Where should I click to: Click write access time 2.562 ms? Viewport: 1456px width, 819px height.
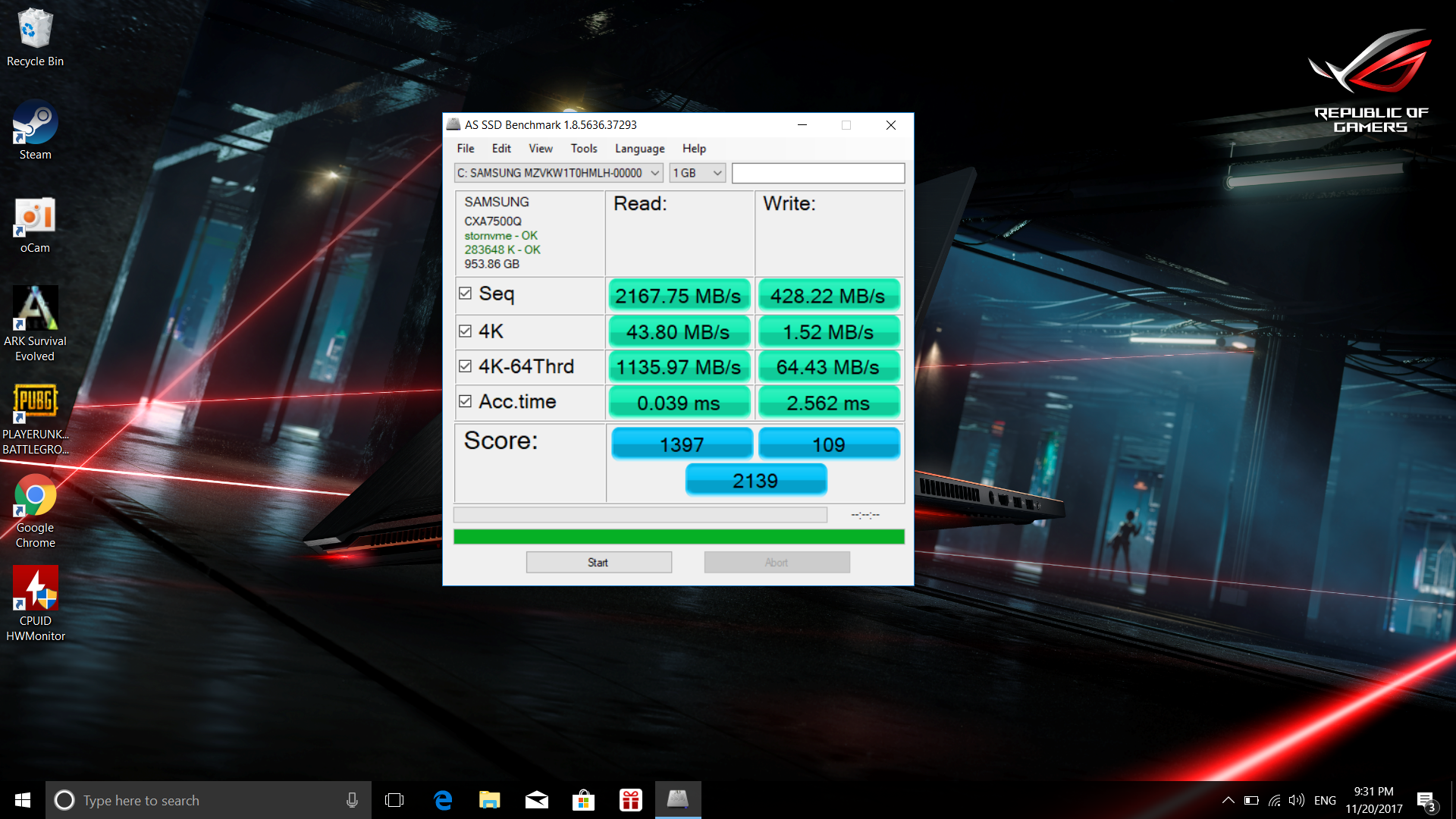(x=828, y=403)
